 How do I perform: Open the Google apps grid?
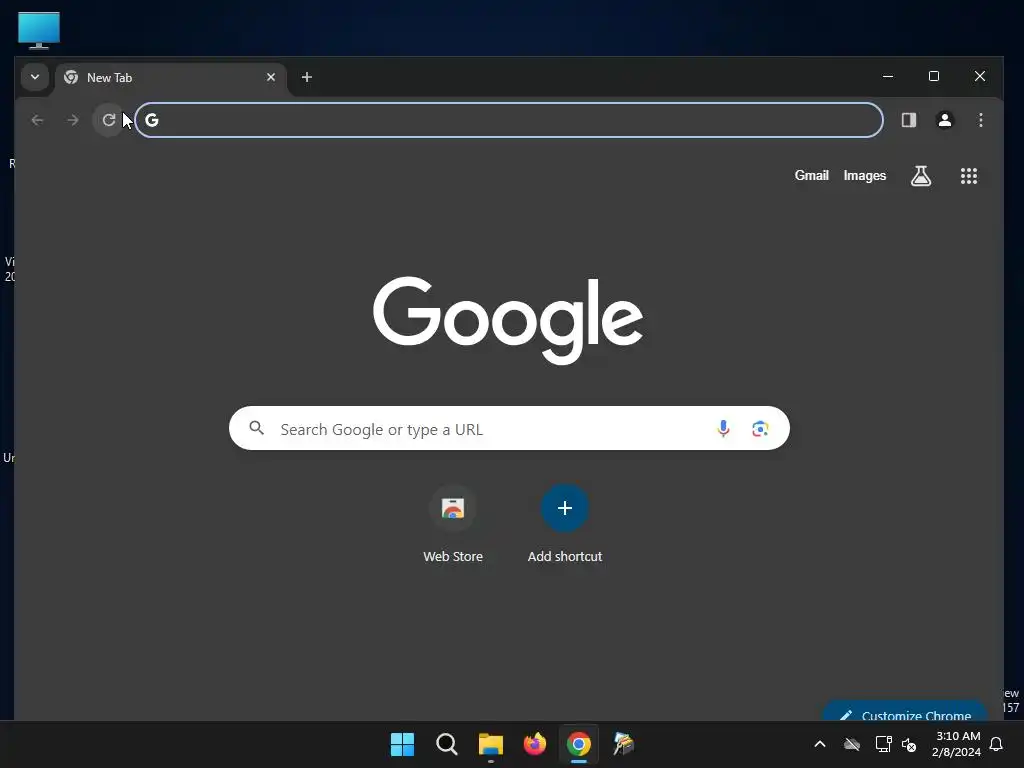[x=968, y=176]
